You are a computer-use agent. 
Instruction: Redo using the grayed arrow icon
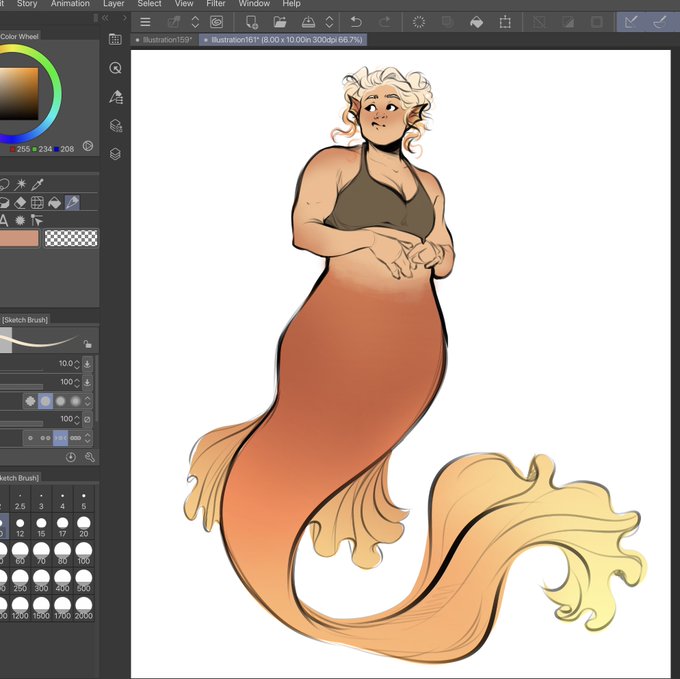[x=385, y=22]
